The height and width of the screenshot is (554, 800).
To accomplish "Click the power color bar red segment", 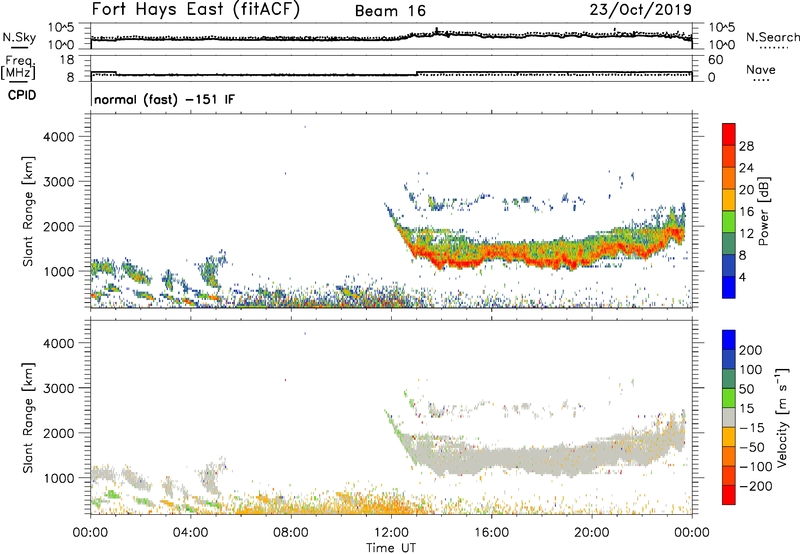I will 729,134.
